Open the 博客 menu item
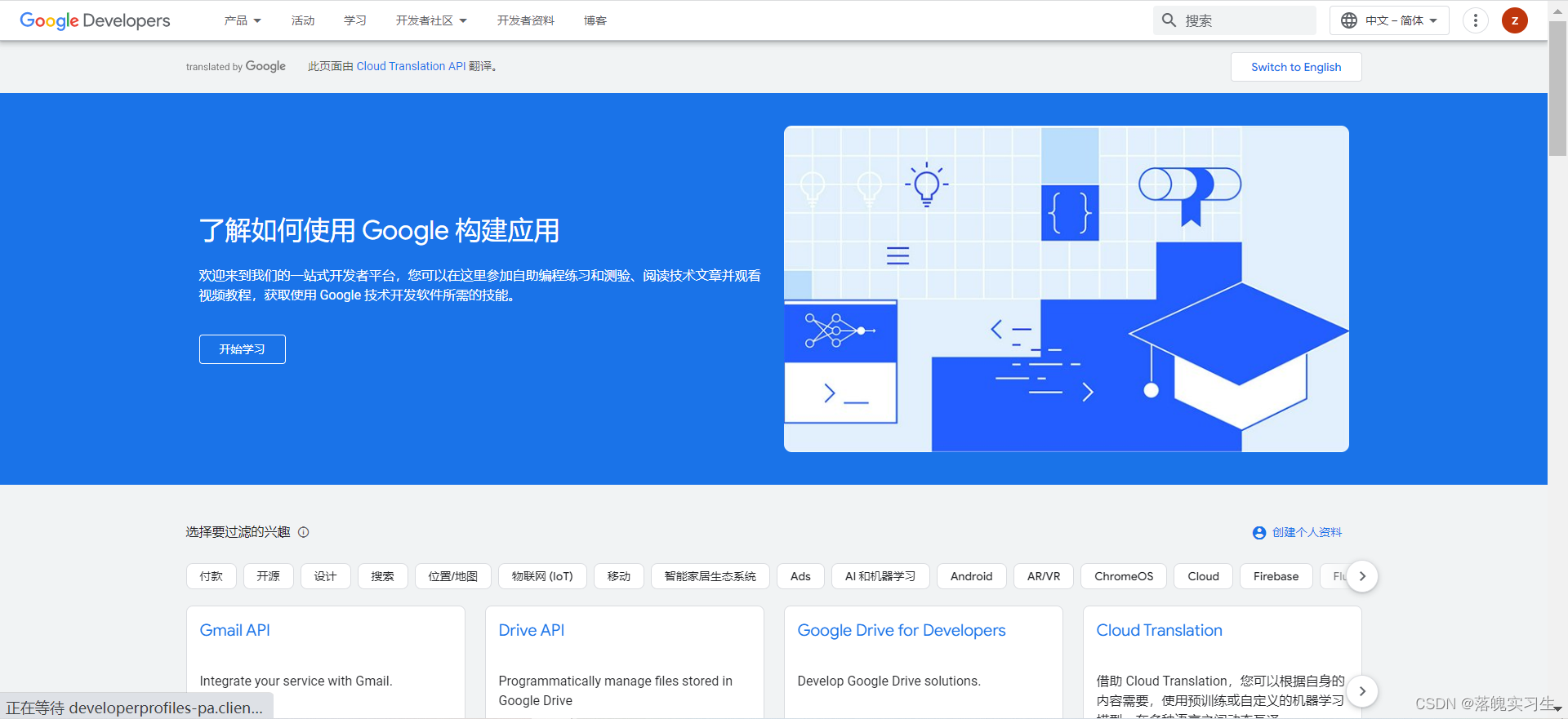1568x719 pixels. tap(595, 20)
